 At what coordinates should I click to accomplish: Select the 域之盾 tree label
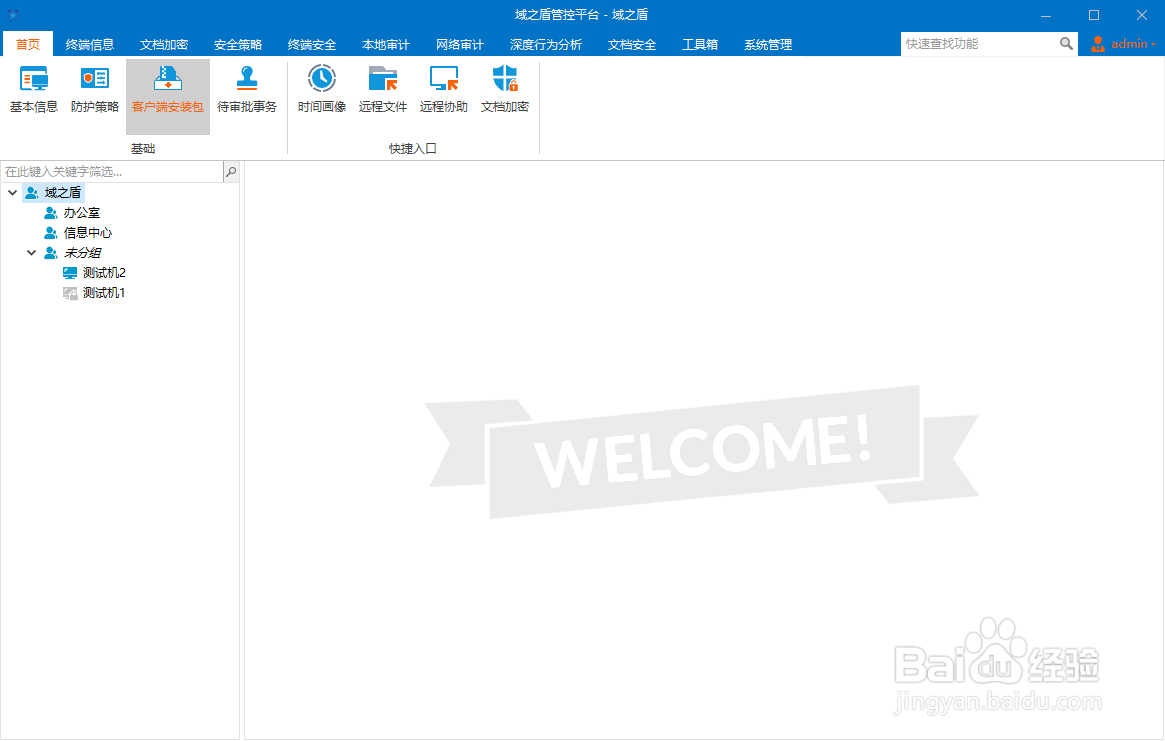coord(62,192)
